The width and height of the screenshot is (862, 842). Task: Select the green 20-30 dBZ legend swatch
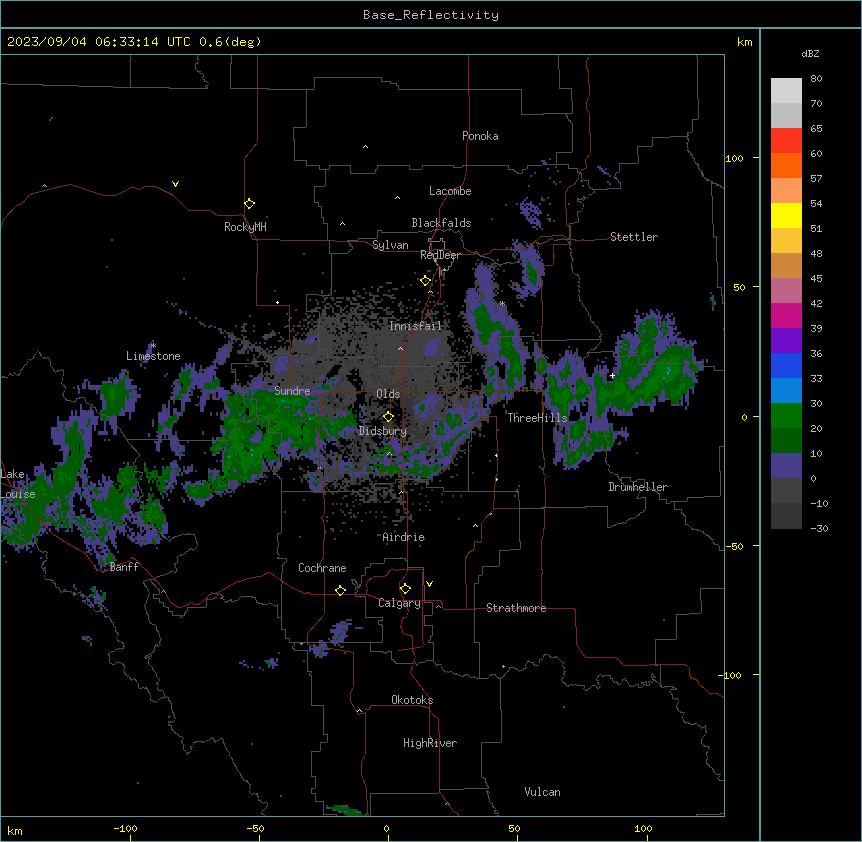[x=786, y=416]
